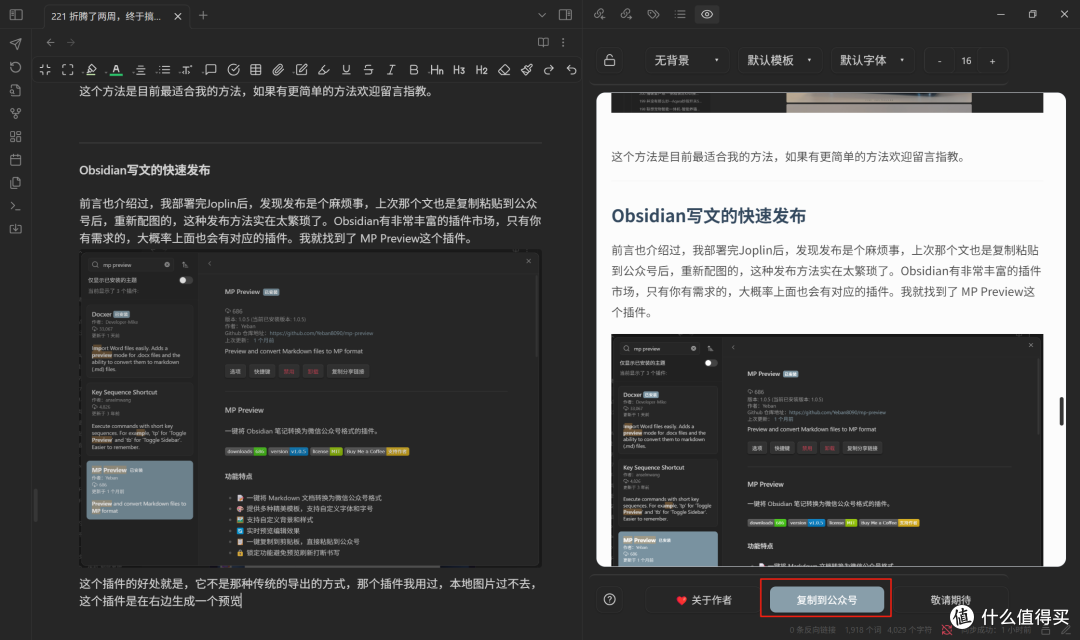Toggle strikethrough formatting

368,70
